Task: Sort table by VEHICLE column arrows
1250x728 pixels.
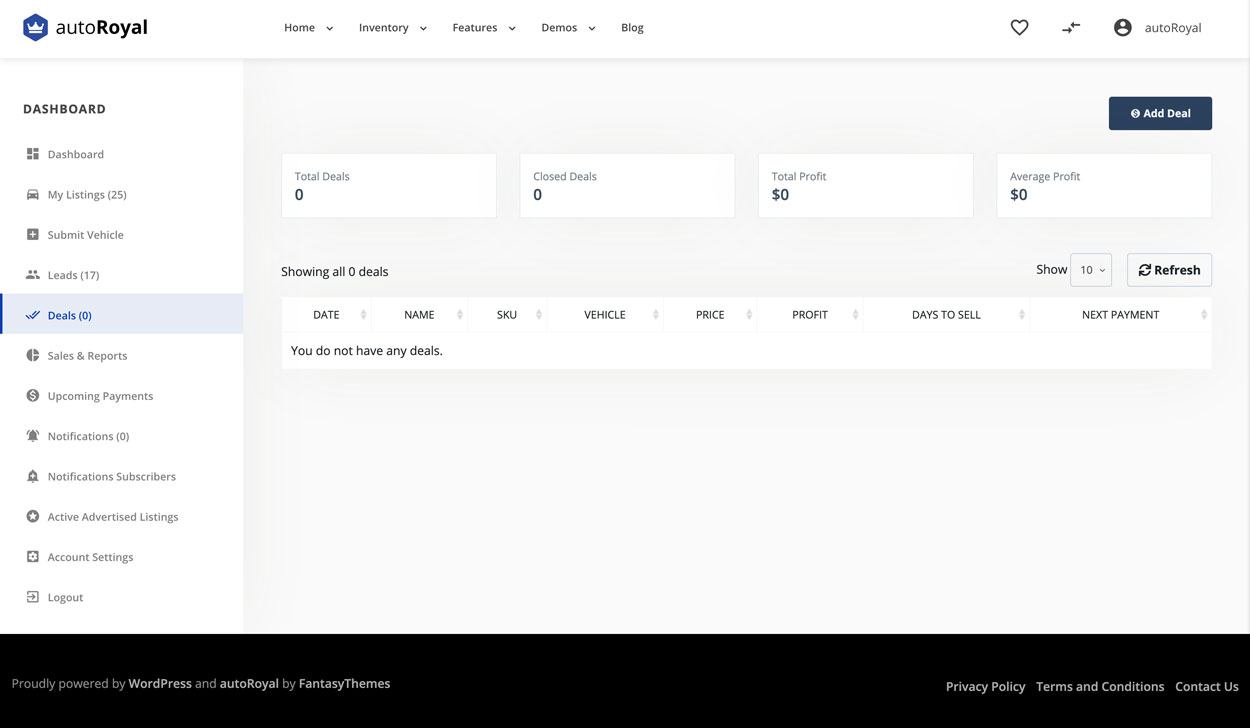Action: coord(656,315)
